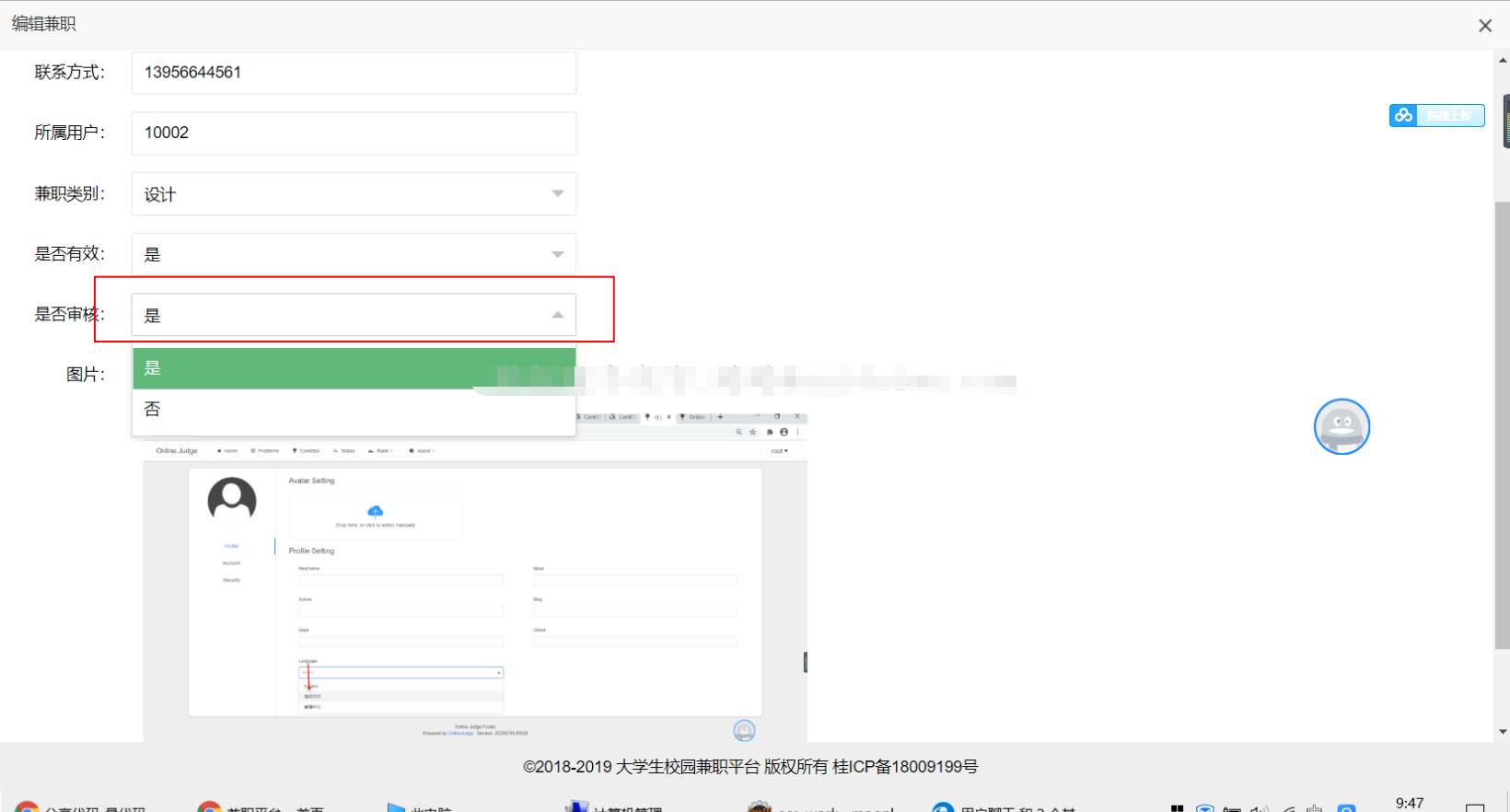Click the 编辑兼职 dialog title text
This screenshot has height=812, width=1510.
pyautogui.click(x=44, y=24)
